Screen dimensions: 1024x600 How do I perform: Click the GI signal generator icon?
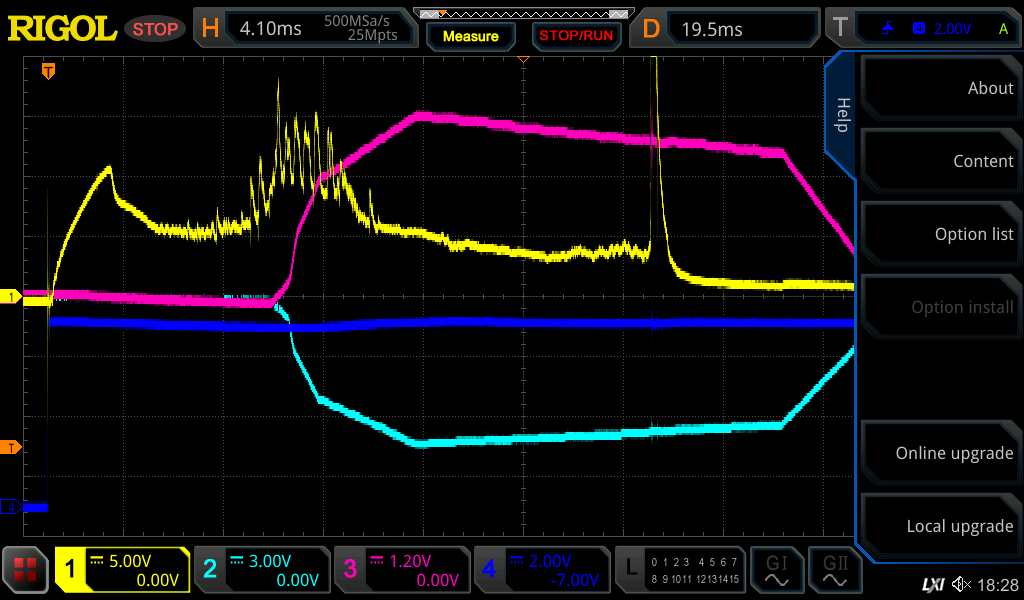point(776,570)
